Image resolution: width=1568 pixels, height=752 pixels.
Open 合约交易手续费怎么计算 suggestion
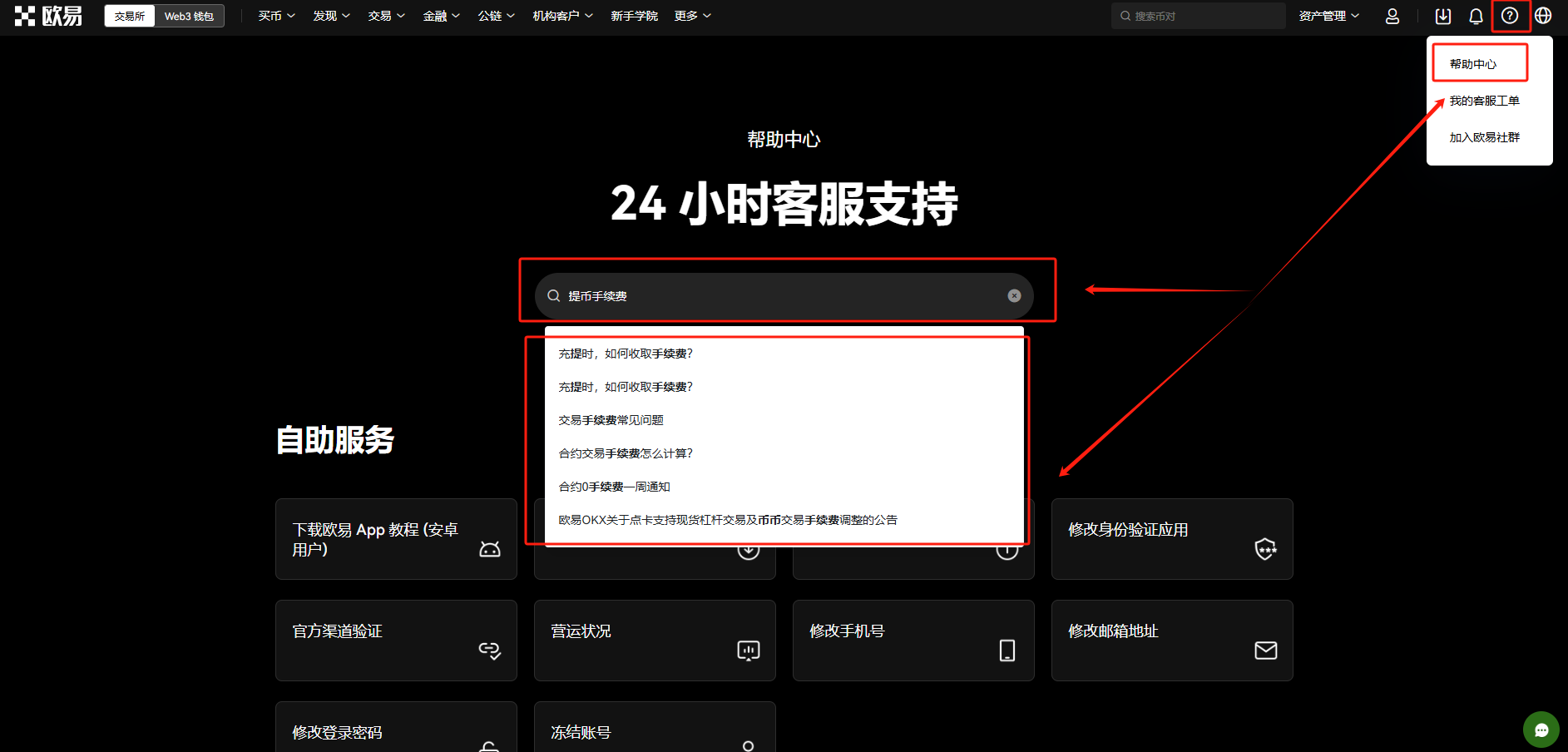[x=784, y=453]
